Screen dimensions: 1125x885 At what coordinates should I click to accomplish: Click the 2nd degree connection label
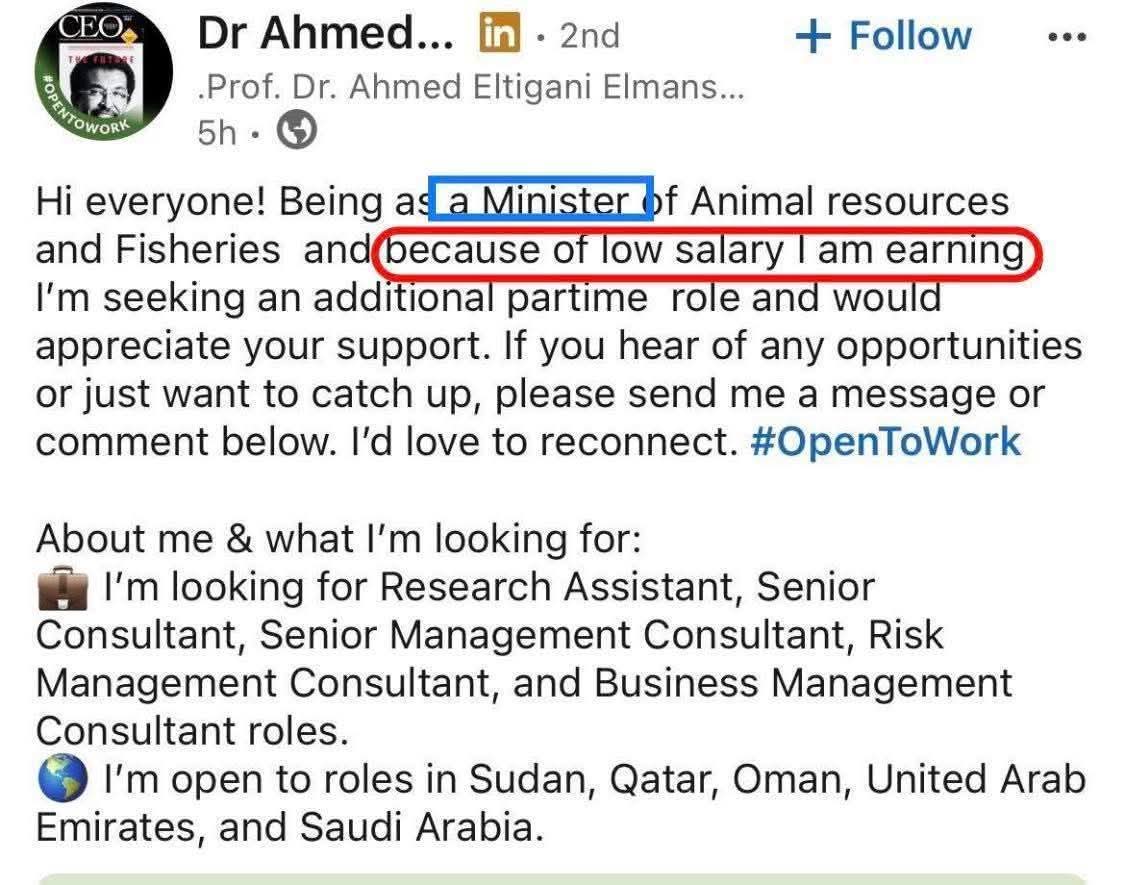coord(589,36)
